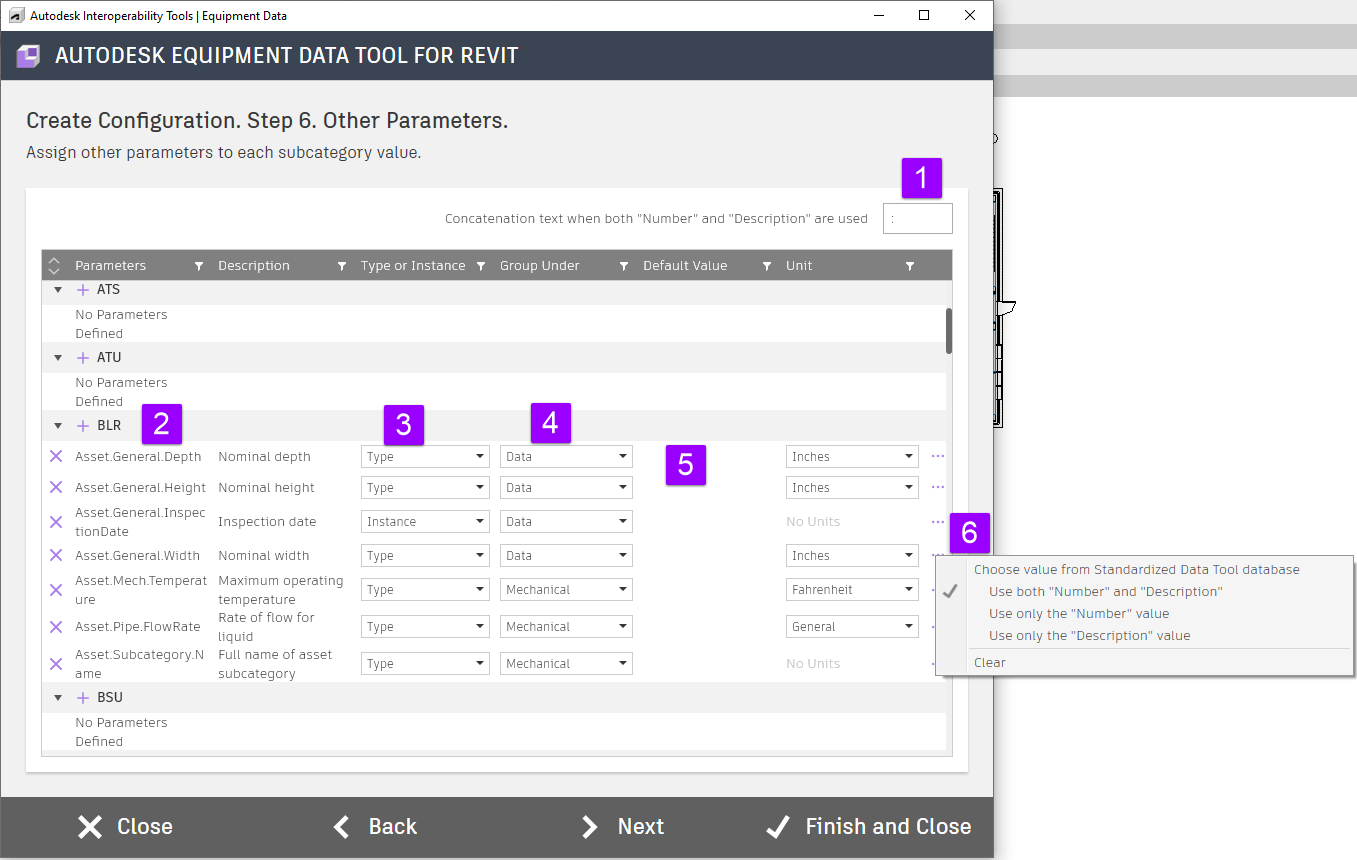
Task: Filter the Type or Instance column
Action: click(x=481, y=266)
